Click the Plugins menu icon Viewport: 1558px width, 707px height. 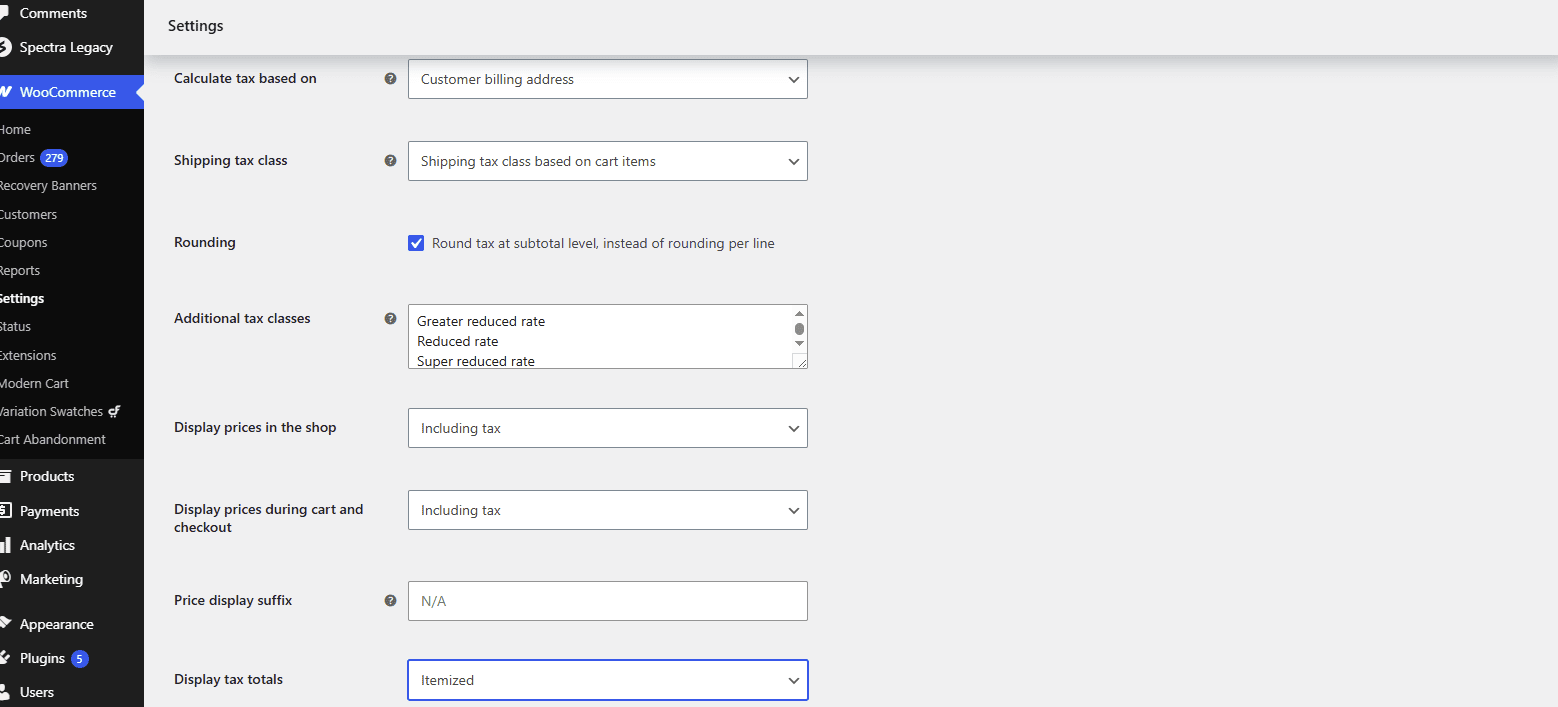5,658
